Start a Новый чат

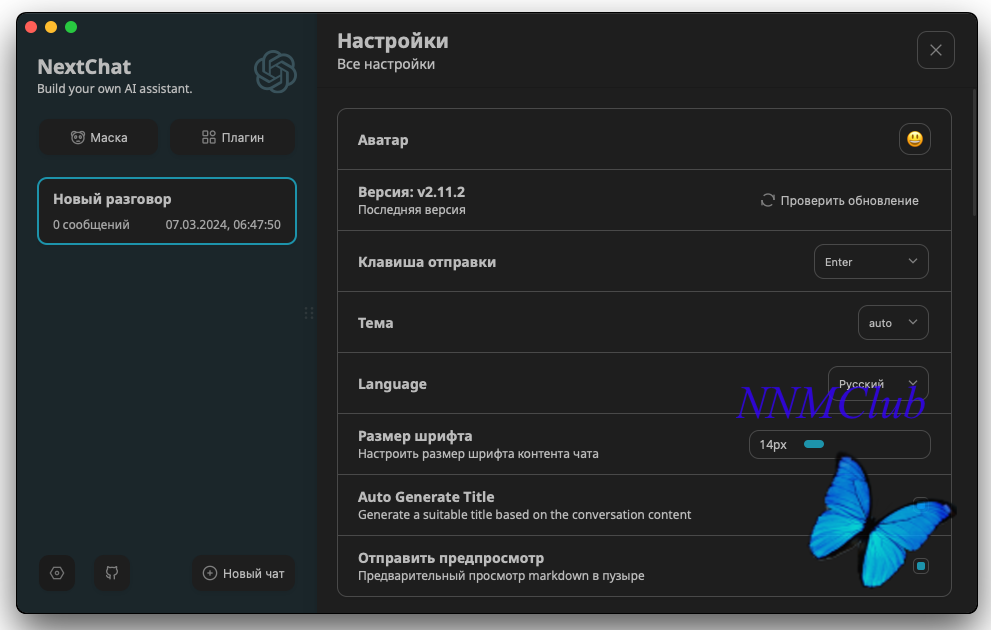pyautogui.click(x=243, y=573)
